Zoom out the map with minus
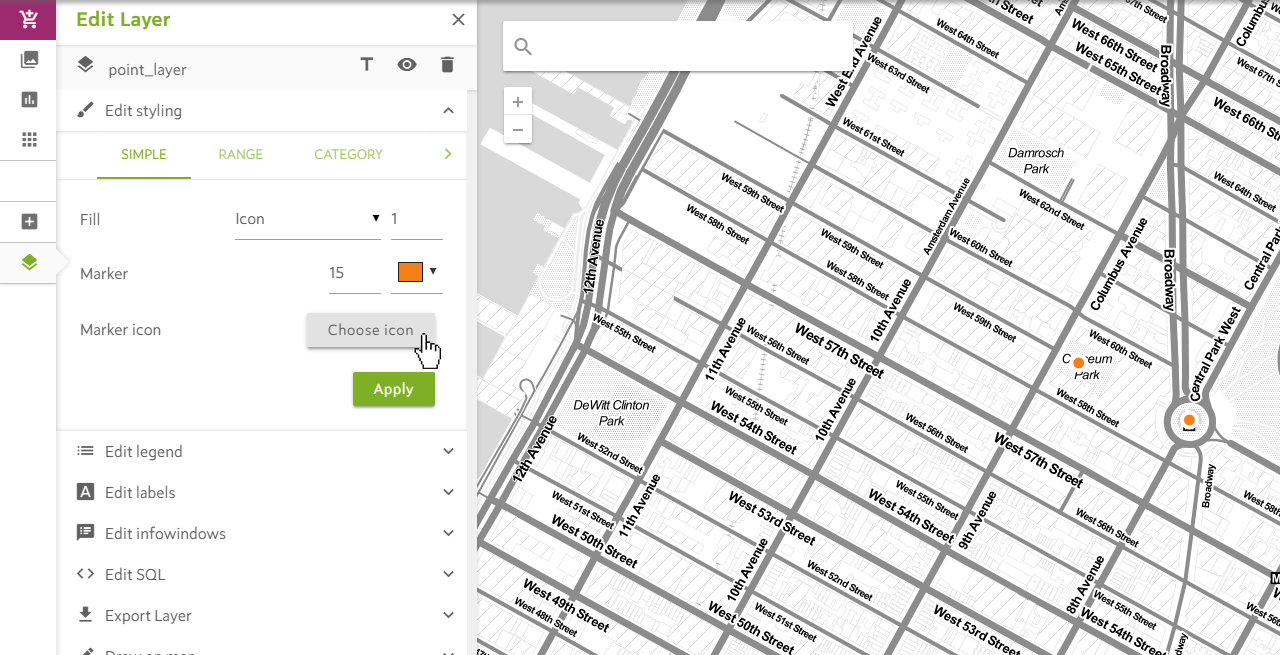The image size is (1280, 655). [x=517, y=129]
